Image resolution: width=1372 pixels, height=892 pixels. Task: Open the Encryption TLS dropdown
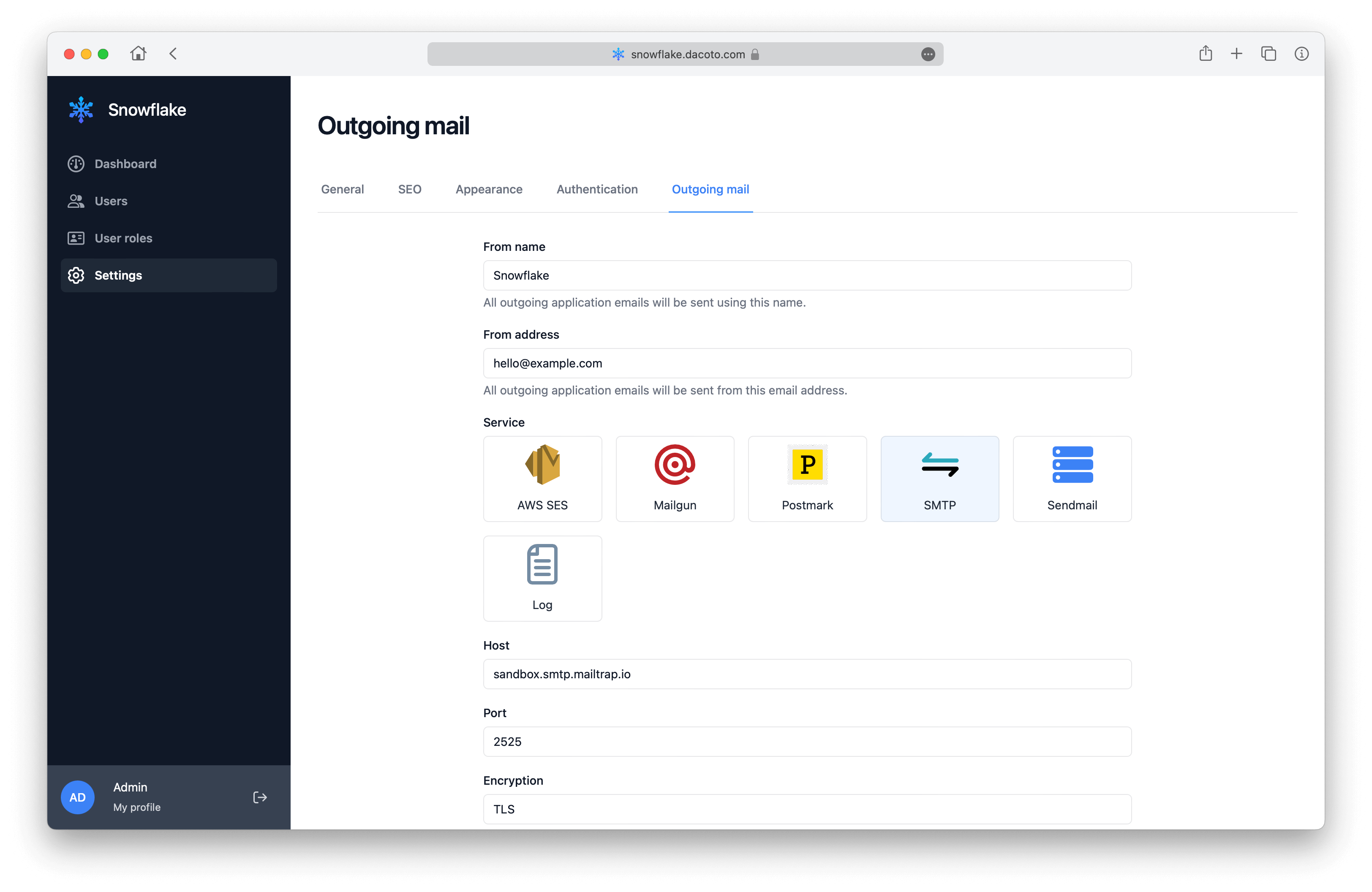(807, 809)
